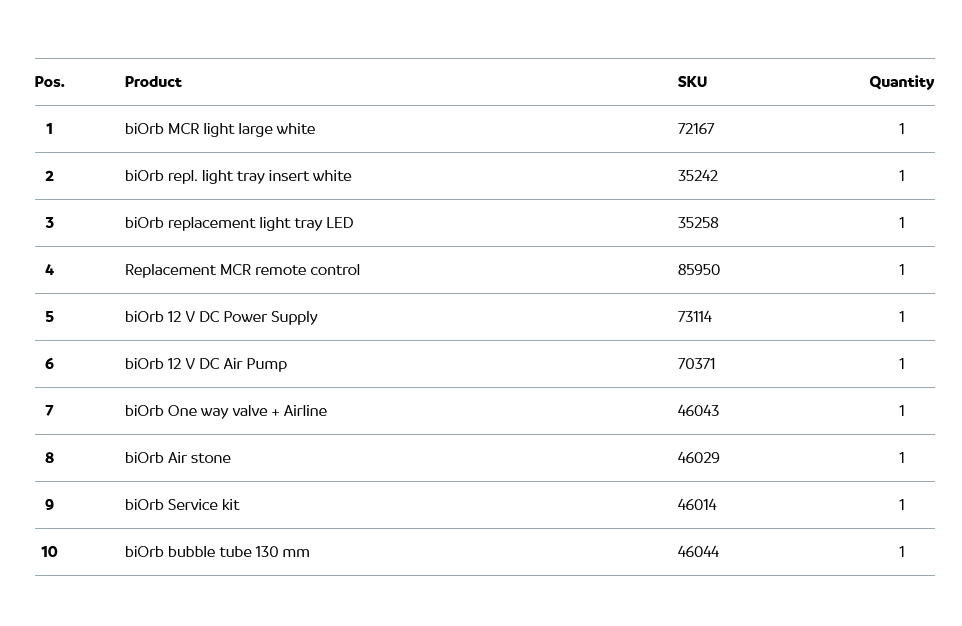Click the Quantity column header
The image size is (962, 626).
pos(901,82)
